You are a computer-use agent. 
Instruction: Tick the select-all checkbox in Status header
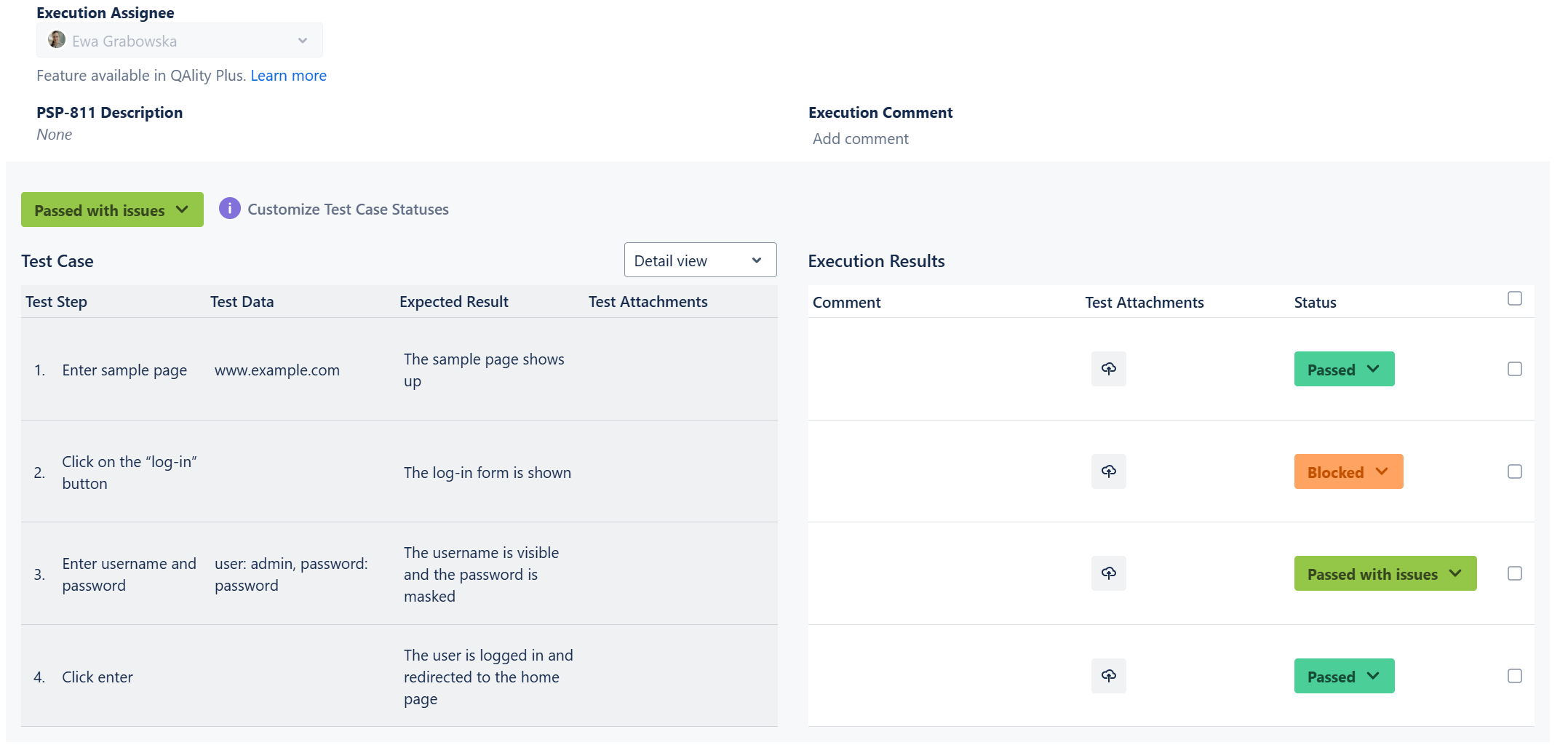pos(1515,298)
